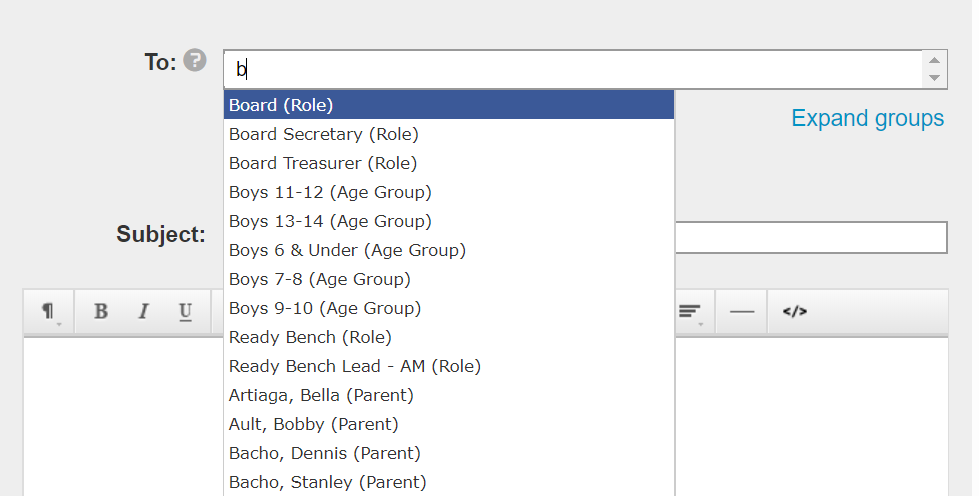Toggle italic formatting
This screenshot has height=496, width=979.
pyautogui.click(x=143, y=311)
